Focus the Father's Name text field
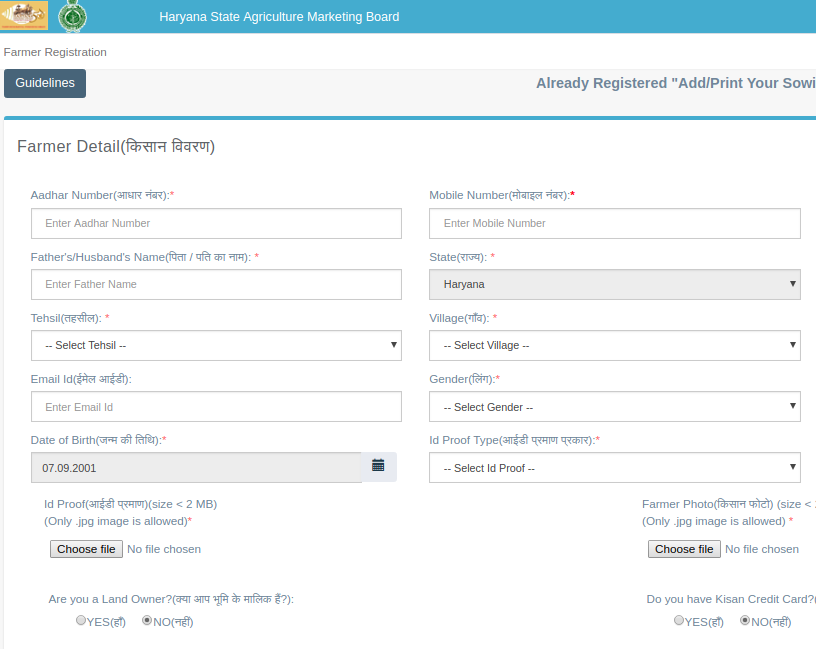The height and width of the screenshot is (649, 816). click(x=216, y=284)
